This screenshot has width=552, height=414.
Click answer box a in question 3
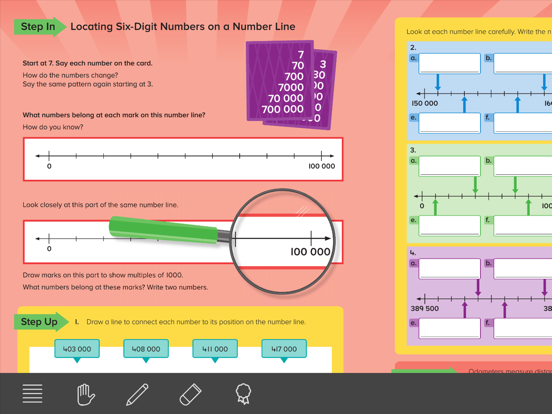[450, 166]
